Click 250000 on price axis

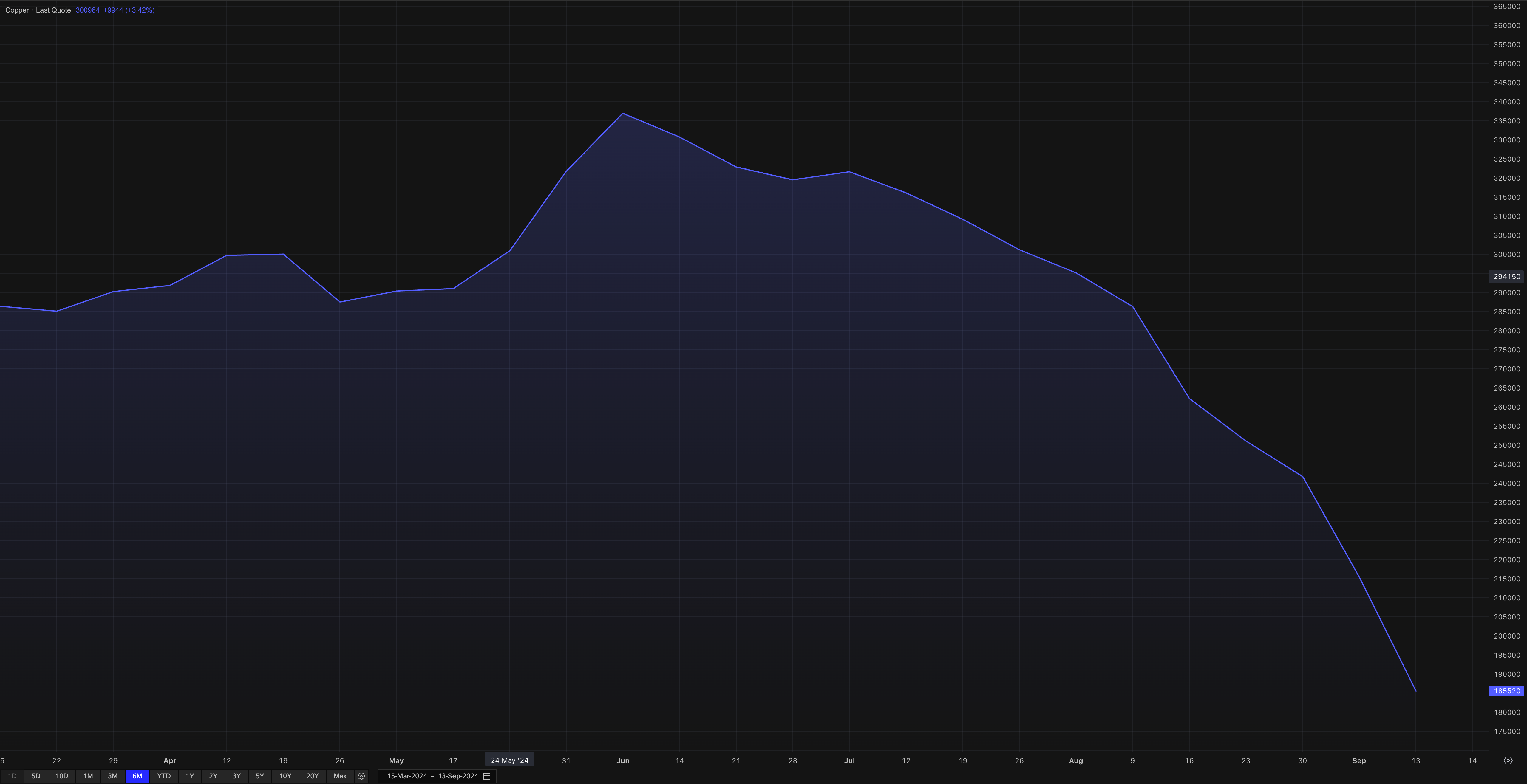tap(1507, 446)
